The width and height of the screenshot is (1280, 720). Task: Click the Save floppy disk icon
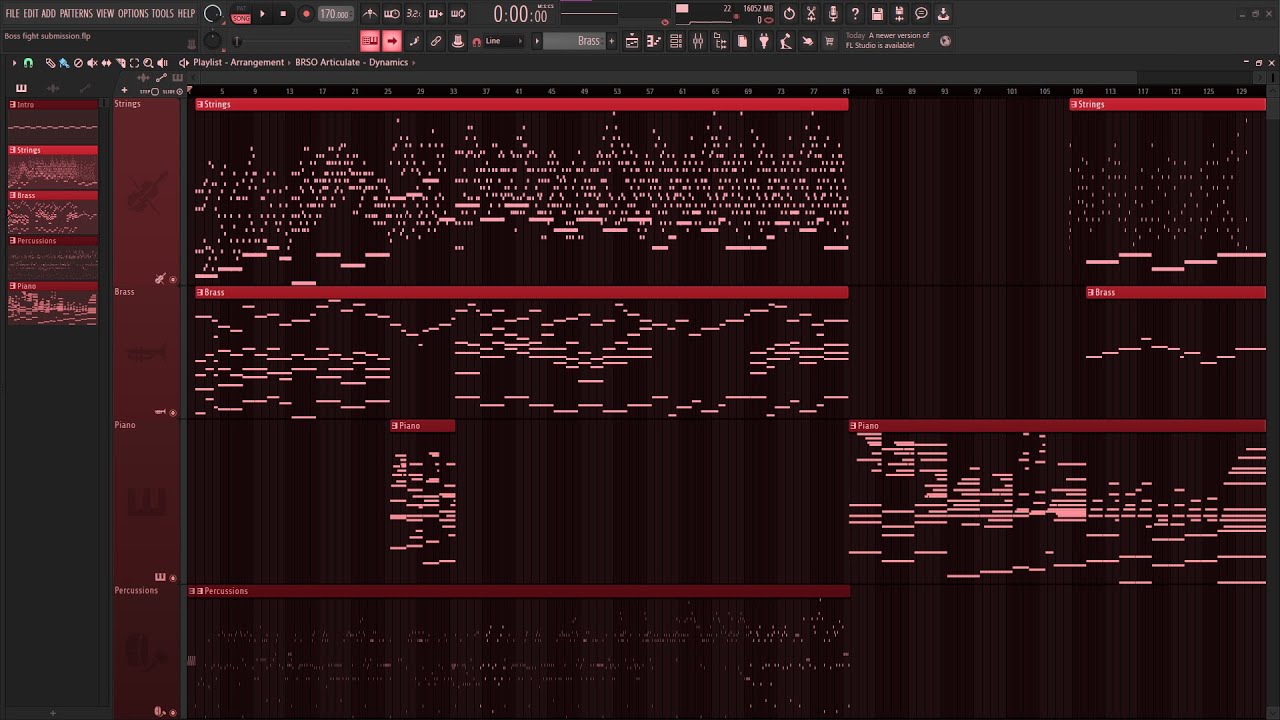pos(877,14)
